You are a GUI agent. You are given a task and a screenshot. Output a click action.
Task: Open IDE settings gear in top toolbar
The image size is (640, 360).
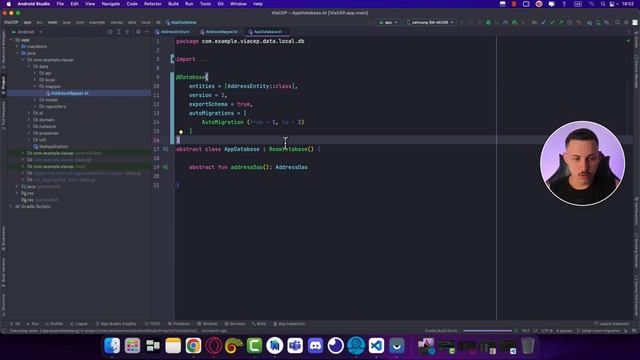click(627, 22)
